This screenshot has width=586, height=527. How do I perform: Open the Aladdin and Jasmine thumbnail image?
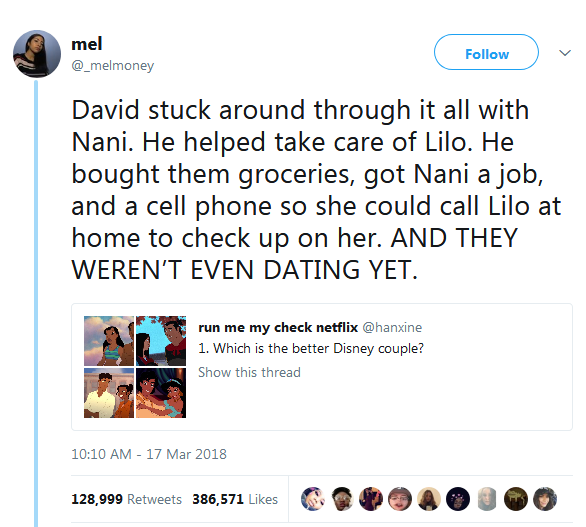(x=161, y=393)
